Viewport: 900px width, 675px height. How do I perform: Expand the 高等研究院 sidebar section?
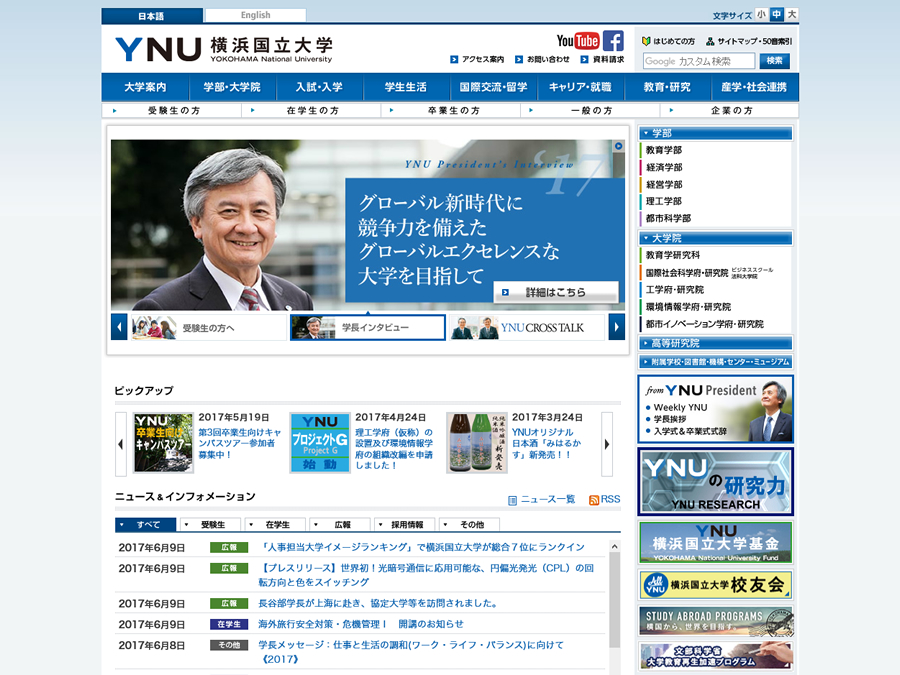coord(716,343)
